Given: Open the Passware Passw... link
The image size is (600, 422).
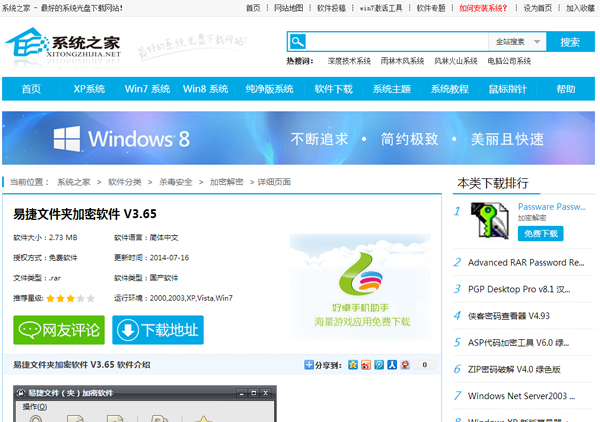Looking at the screenshot, I should [551, 207].
